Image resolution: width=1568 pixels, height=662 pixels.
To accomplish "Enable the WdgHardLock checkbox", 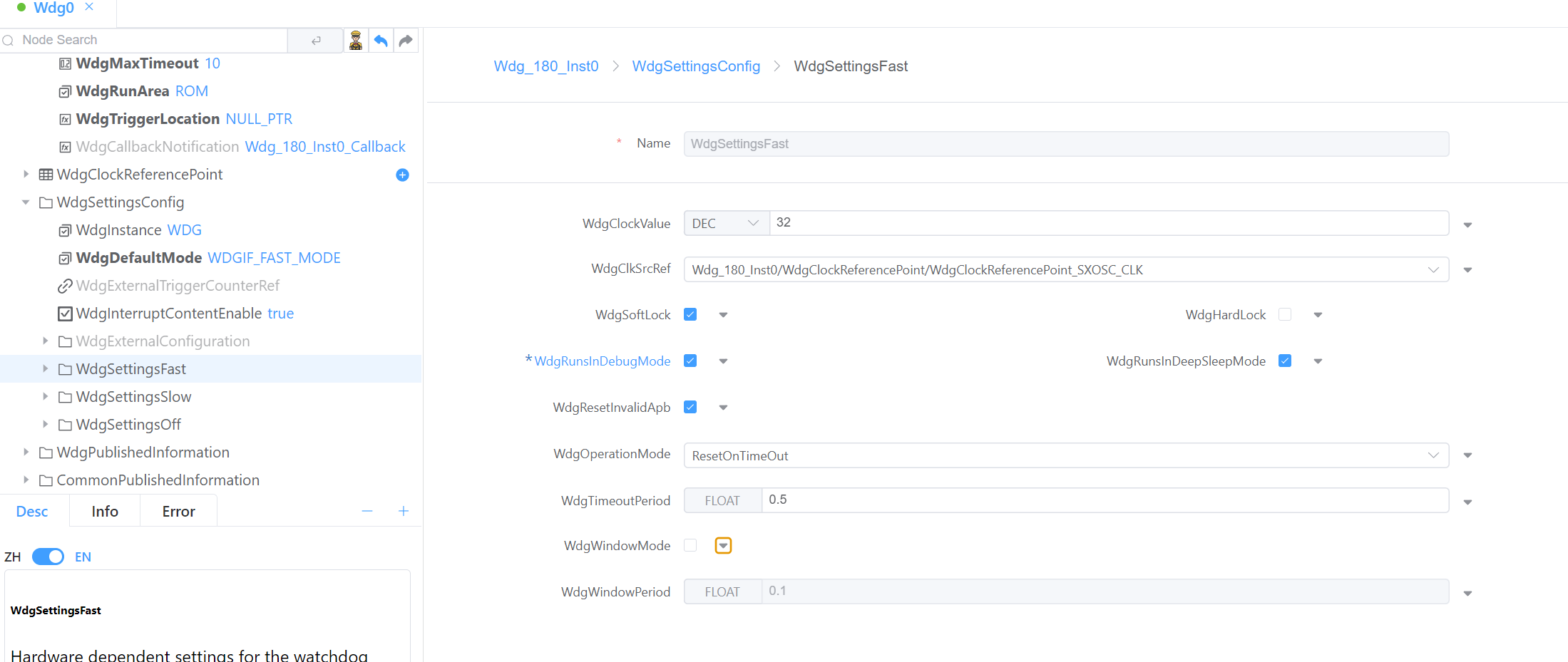I will click(1285, 315).
